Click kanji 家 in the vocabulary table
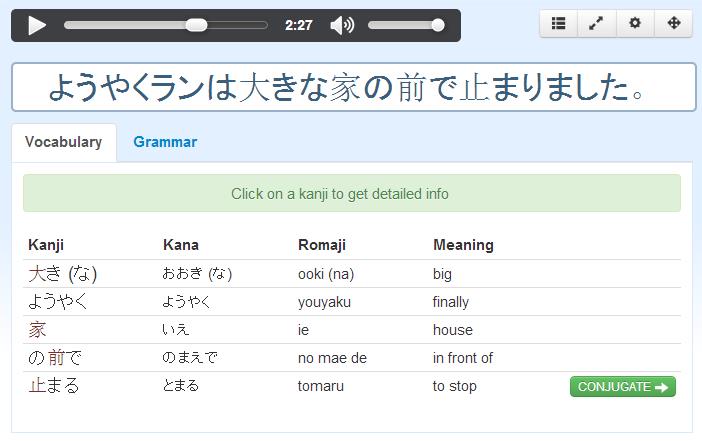 (x=37, y=330)
